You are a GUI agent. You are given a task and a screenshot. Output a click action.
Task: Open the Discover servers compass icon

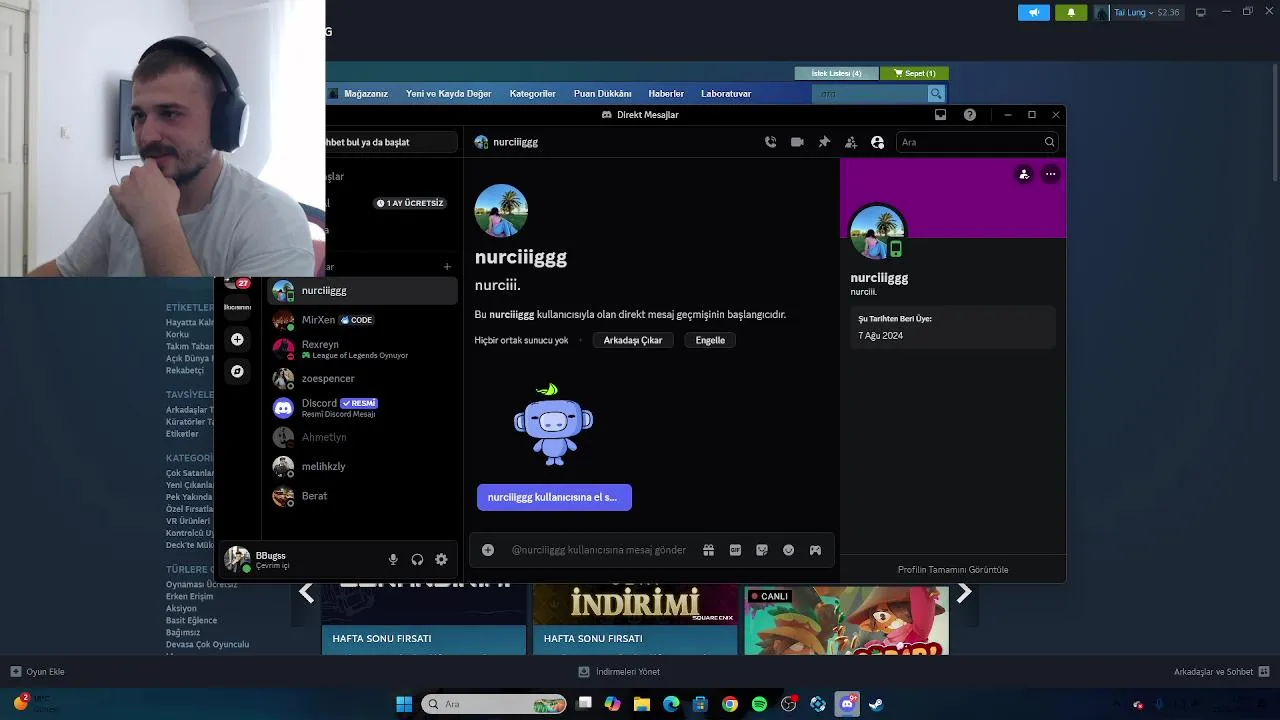coord(237,371)
